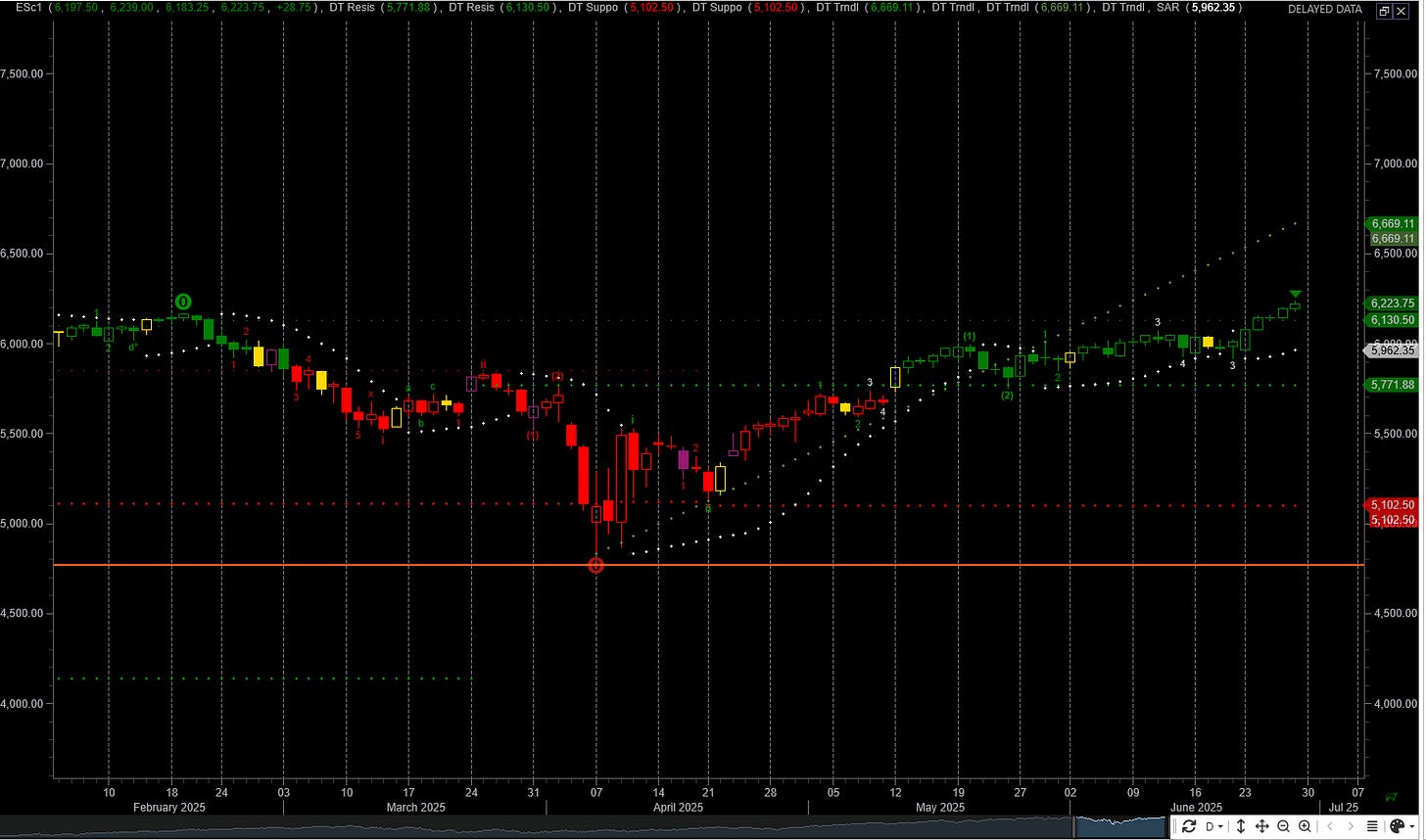Open the stacked-lines list menu icon
The image size is (1426, 840).
1372,826
